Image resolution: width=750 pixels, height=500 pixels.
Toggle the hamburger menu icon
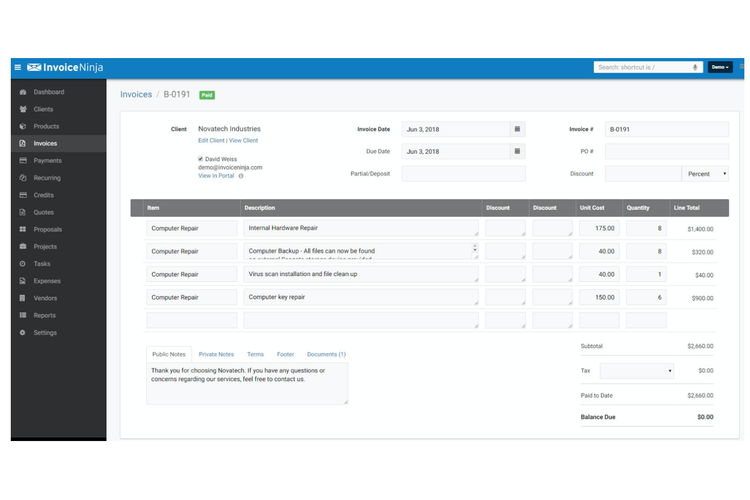(18, 67)
